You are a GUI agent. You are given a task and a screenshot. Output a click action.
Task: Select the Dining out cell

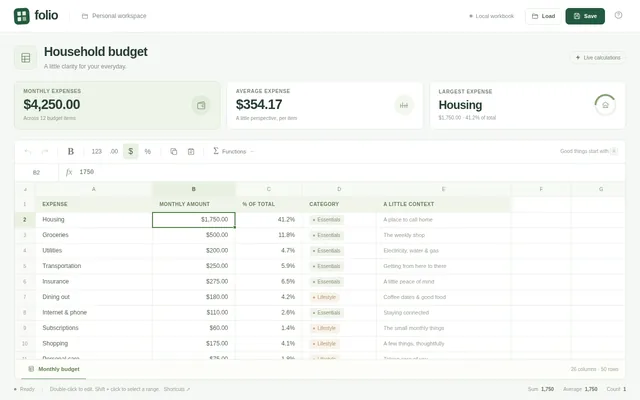pyautogui.click(x=94, y=297)
